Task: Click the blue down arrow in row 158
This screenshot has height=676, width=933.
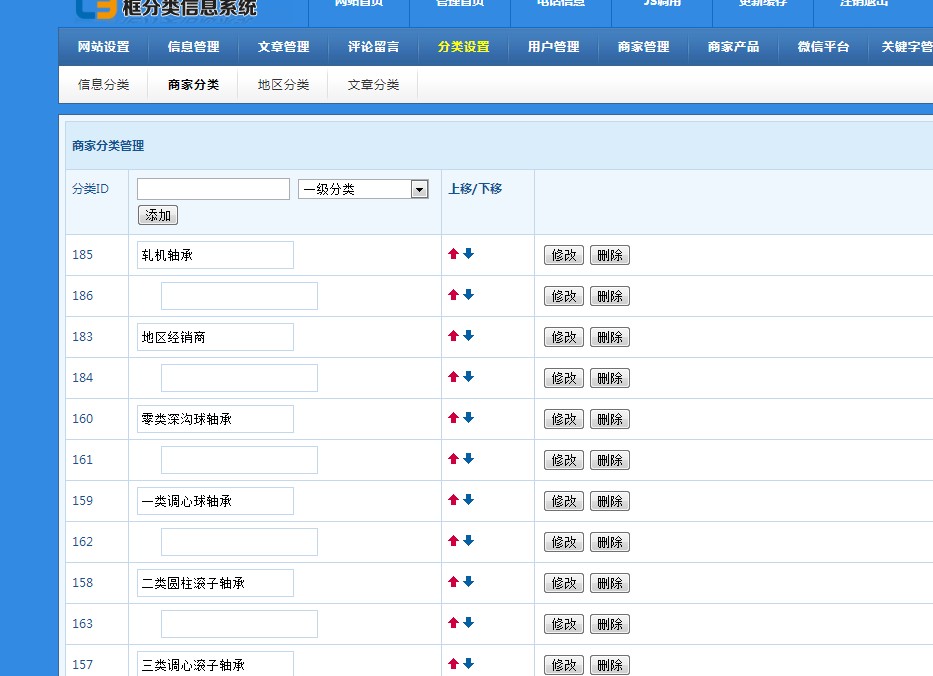Action: click(468, 582)
